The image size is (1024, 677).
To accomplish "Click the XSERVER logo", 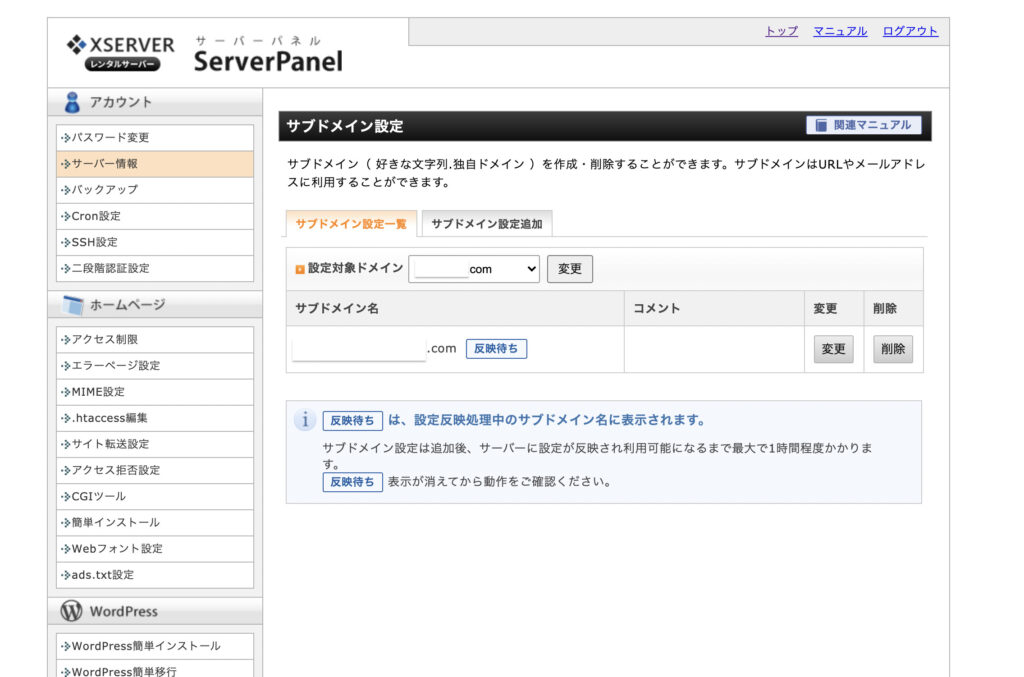I will 121,52.
